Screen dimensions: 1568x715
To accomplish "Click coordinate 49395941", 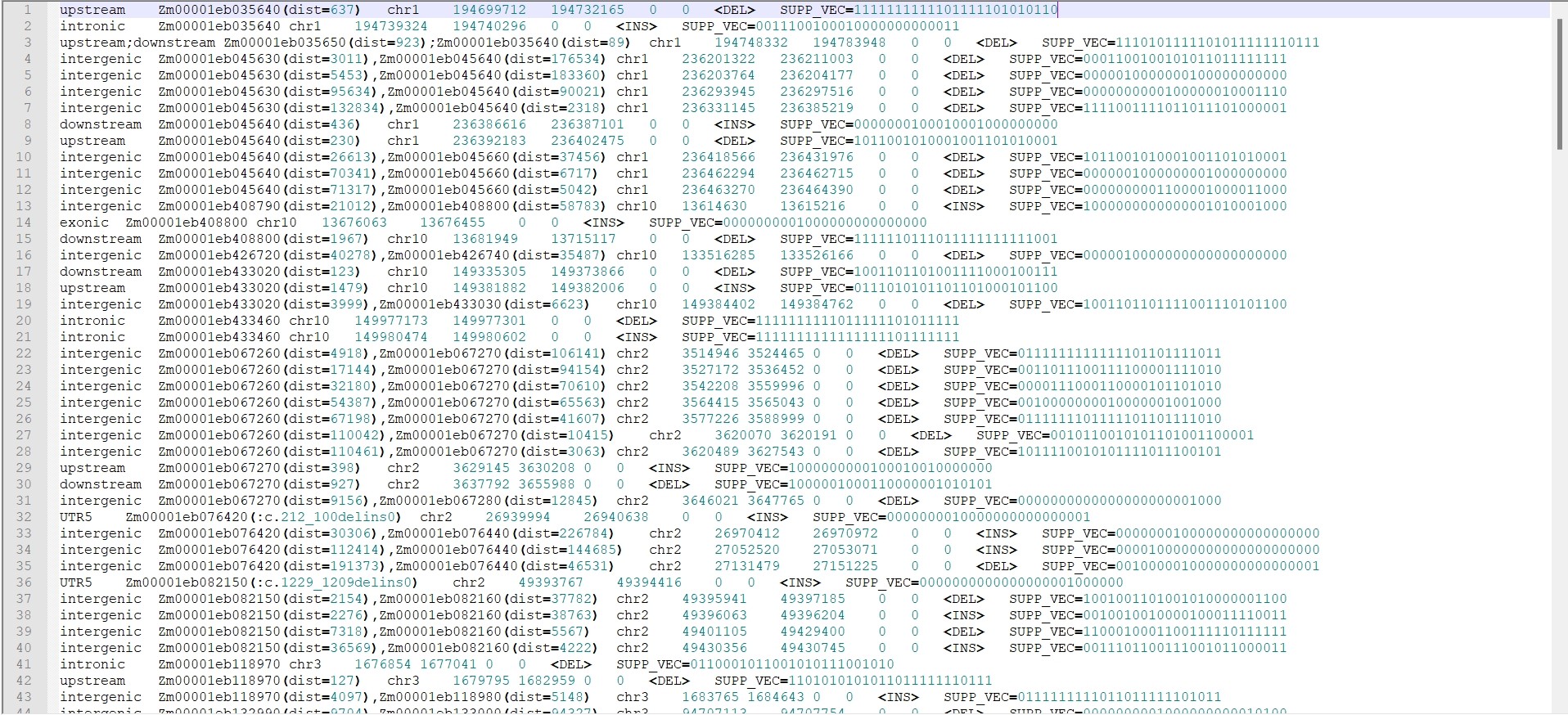I will 714,599.
